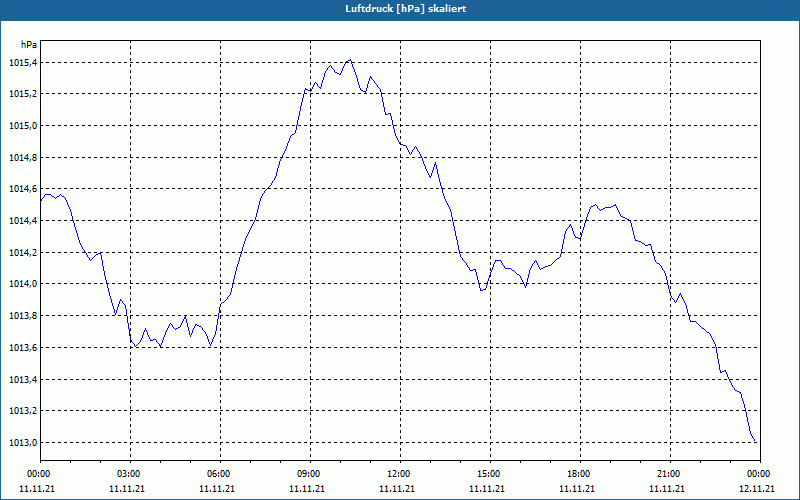The height and width of the screenshot is (500, 800).
Task: Click the 'hPa' unit label
Action: tap(29, 44)
